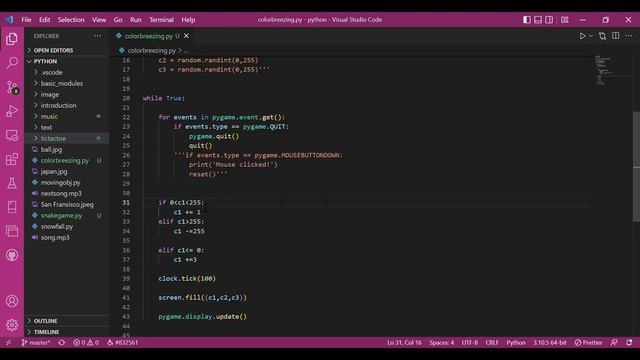Split the editor right
This screenshot has height=360, width=640.
click(616, 36)
